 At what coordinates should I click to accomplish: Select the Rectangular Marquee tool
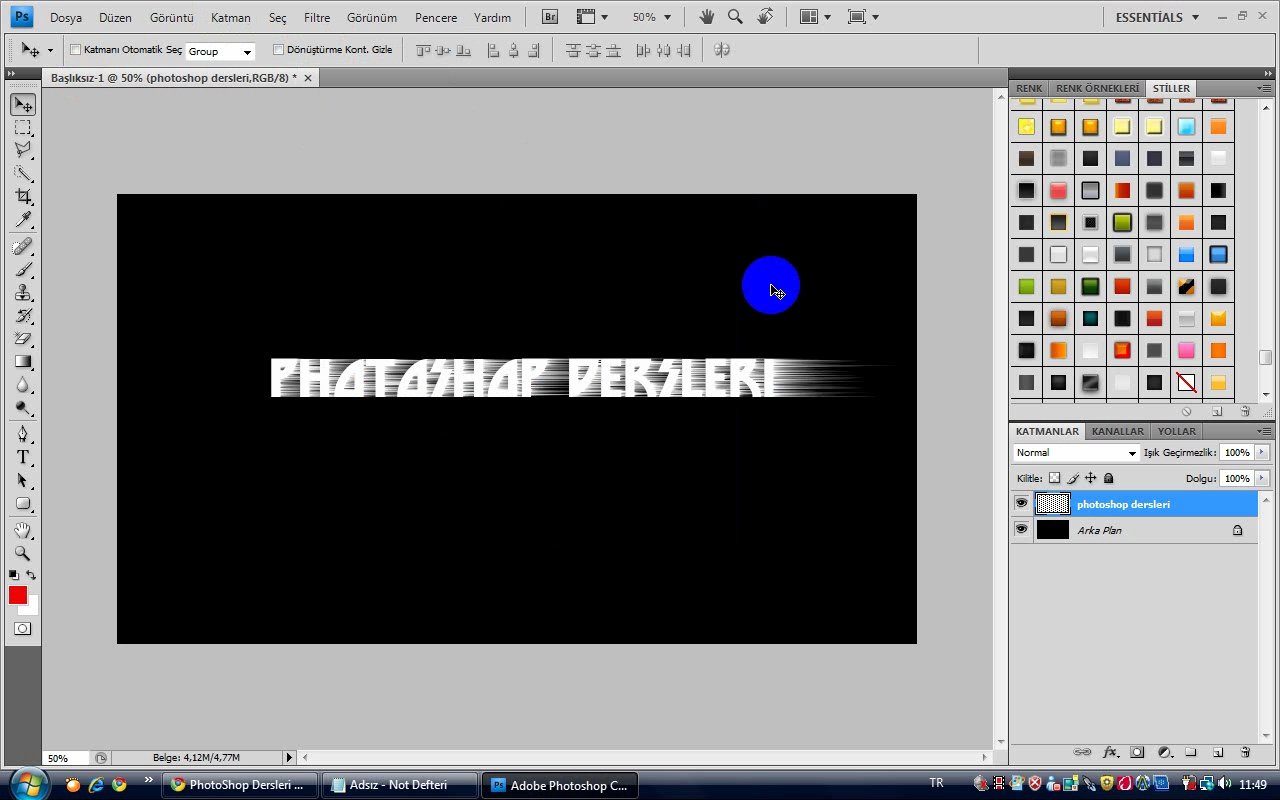point(23,128)
